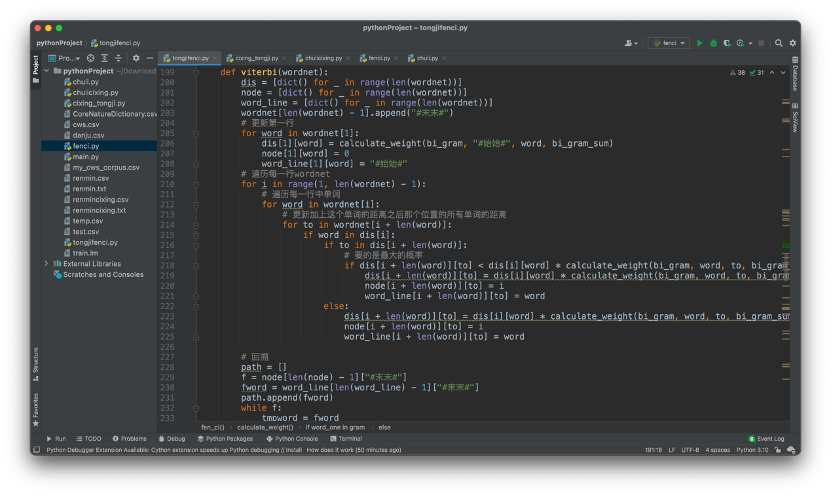Close the fenci.py editor tab

396,58
